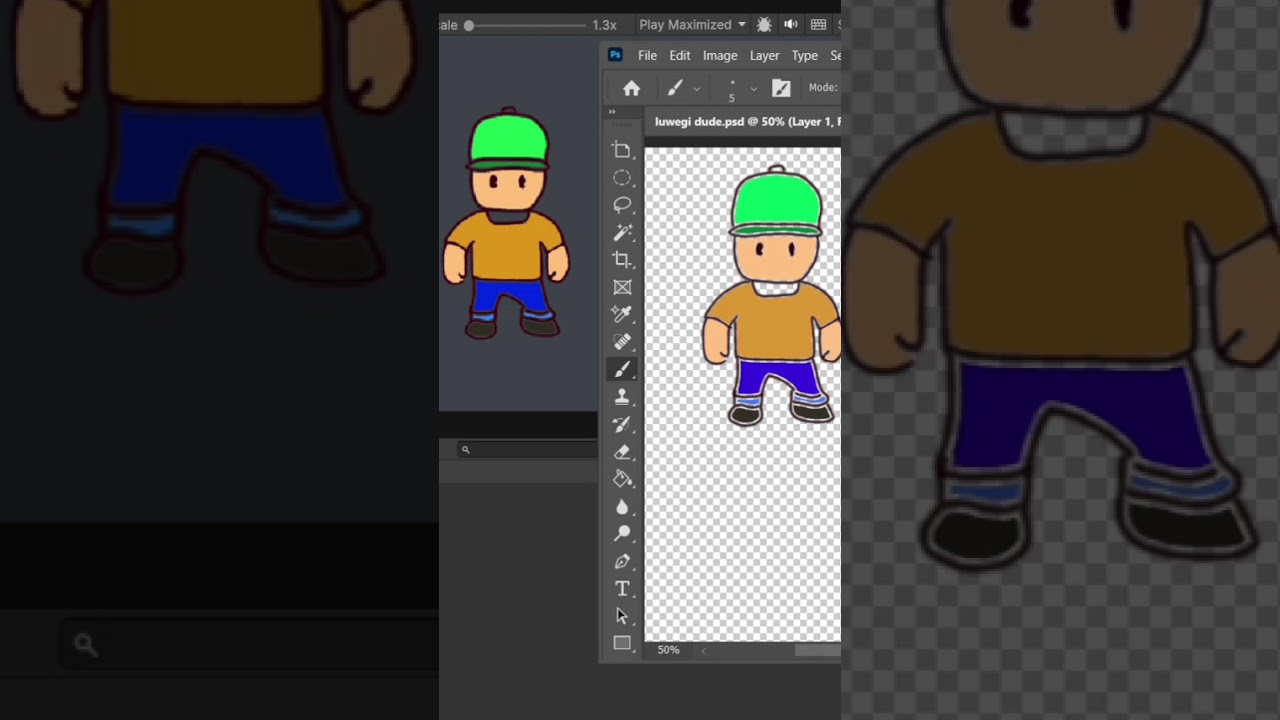Open the brush tool preset picker arrow
1280x720 pixels.
tap(696, 88)
